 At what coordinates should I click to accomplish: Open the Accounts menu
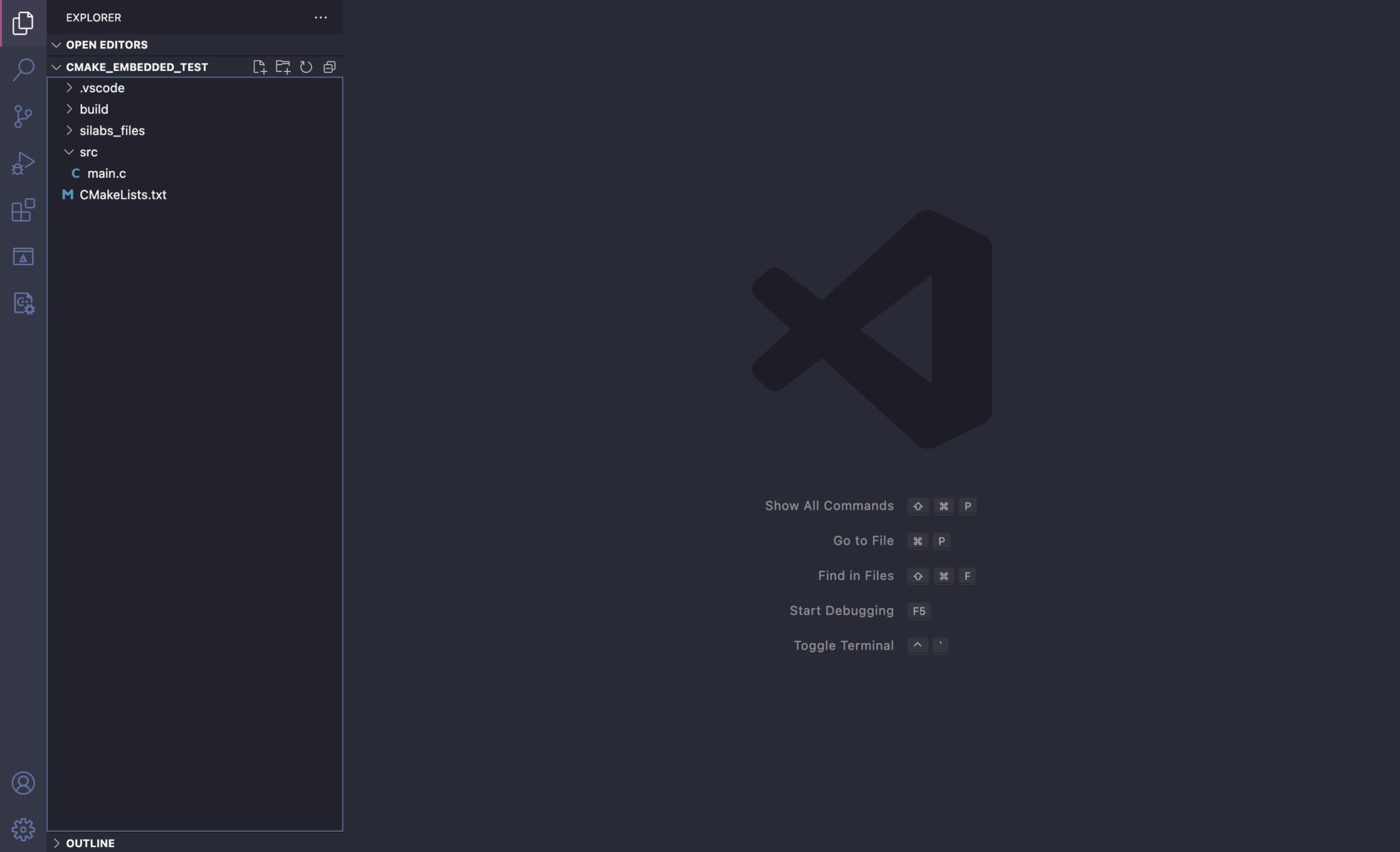click(x=24, y=782)
